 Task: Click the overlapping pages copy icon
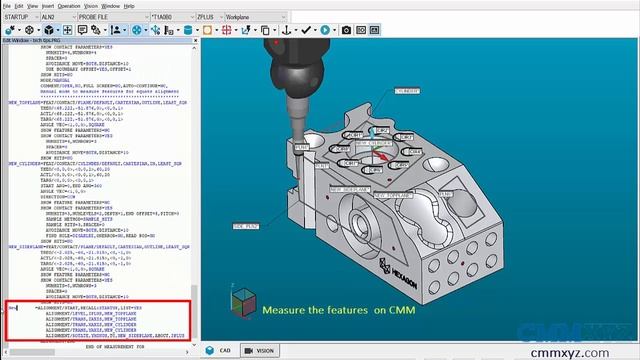coord(265,30)
